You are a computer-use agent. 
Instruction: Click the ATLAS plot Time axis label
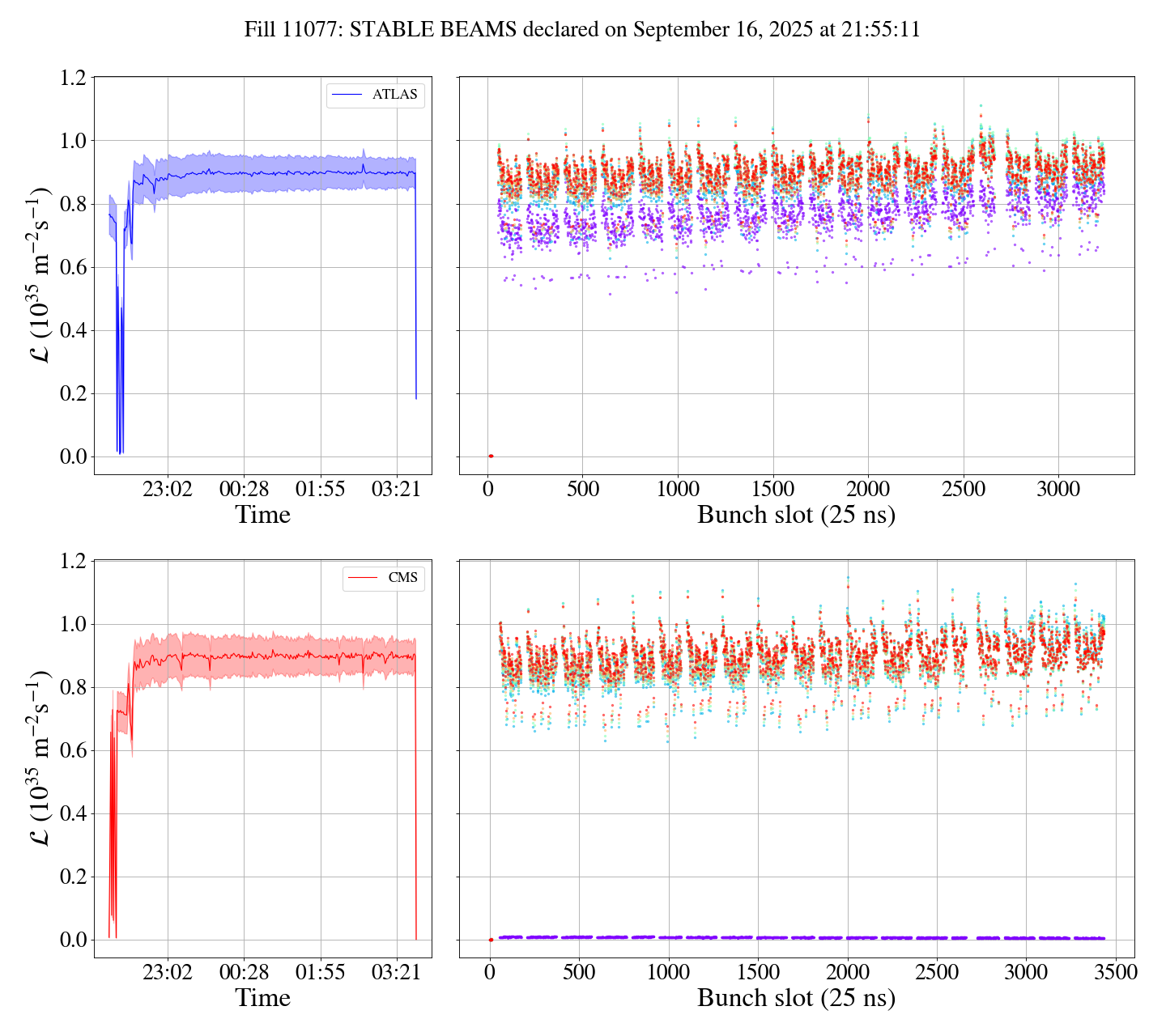(x=262, y=515)
